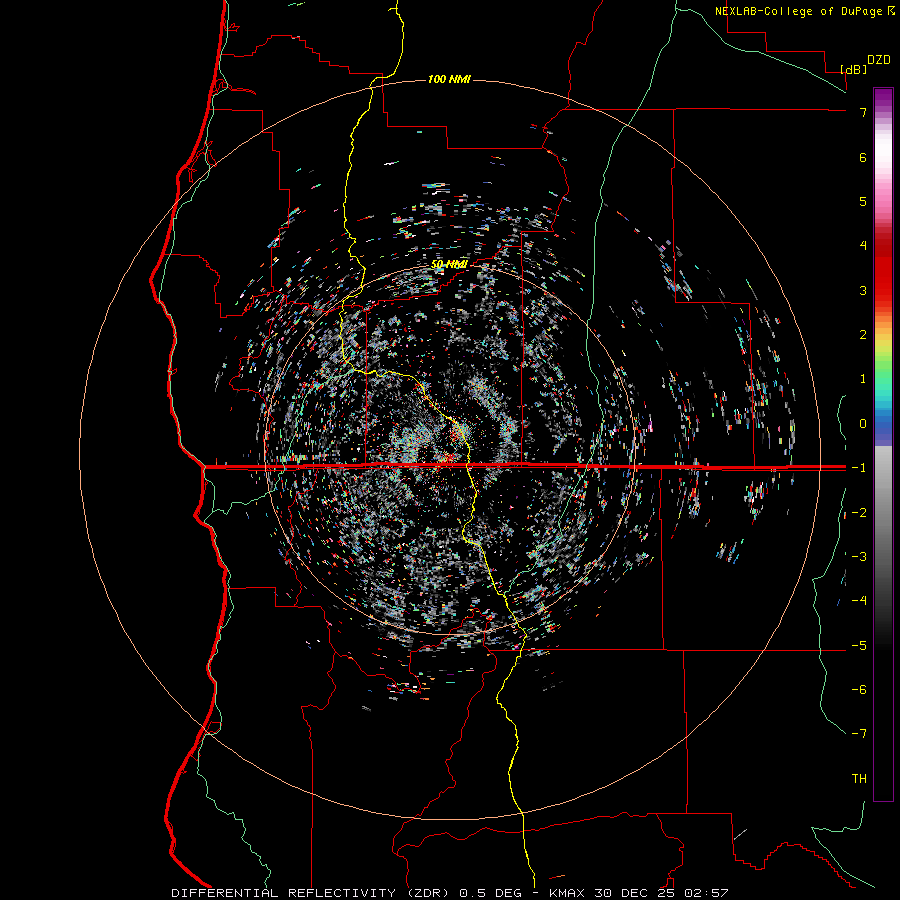
Task: Click the 0 value on the colorbar scale
Action: 863,424
